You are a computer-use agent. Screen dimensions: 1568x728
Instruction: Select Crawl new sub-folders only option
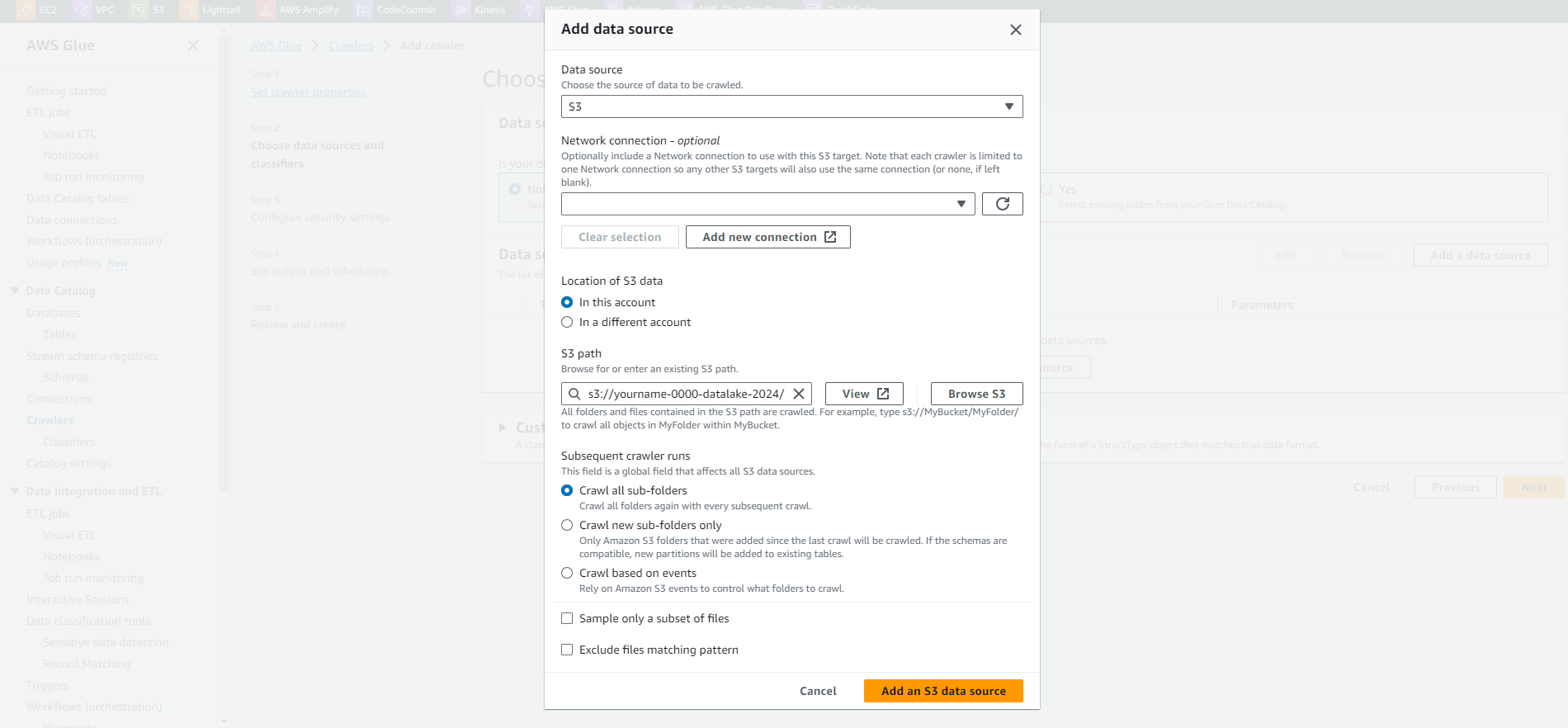pyautogui.click(x=567, y=525)
